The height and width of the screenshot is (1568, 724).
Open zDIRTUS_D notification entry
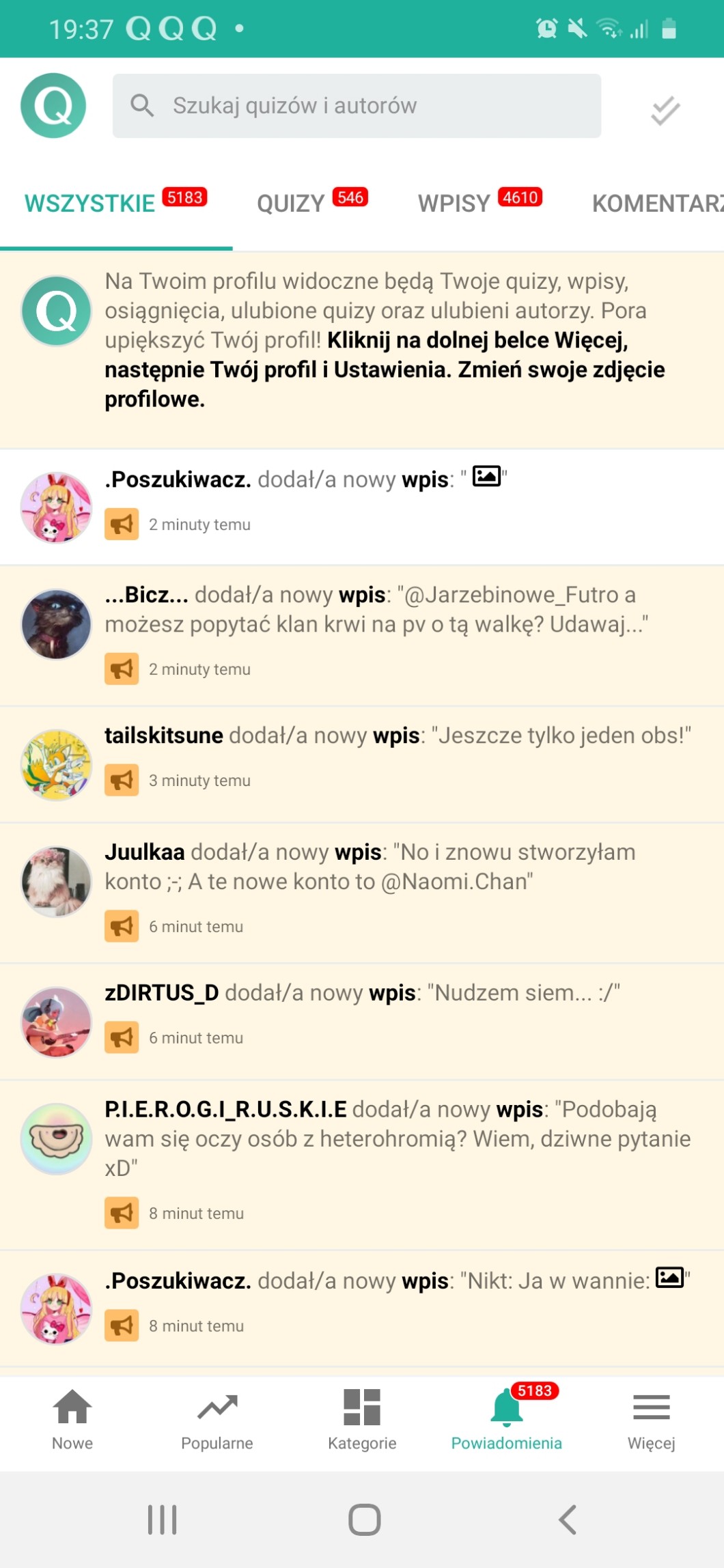[x=362, y=1022]
